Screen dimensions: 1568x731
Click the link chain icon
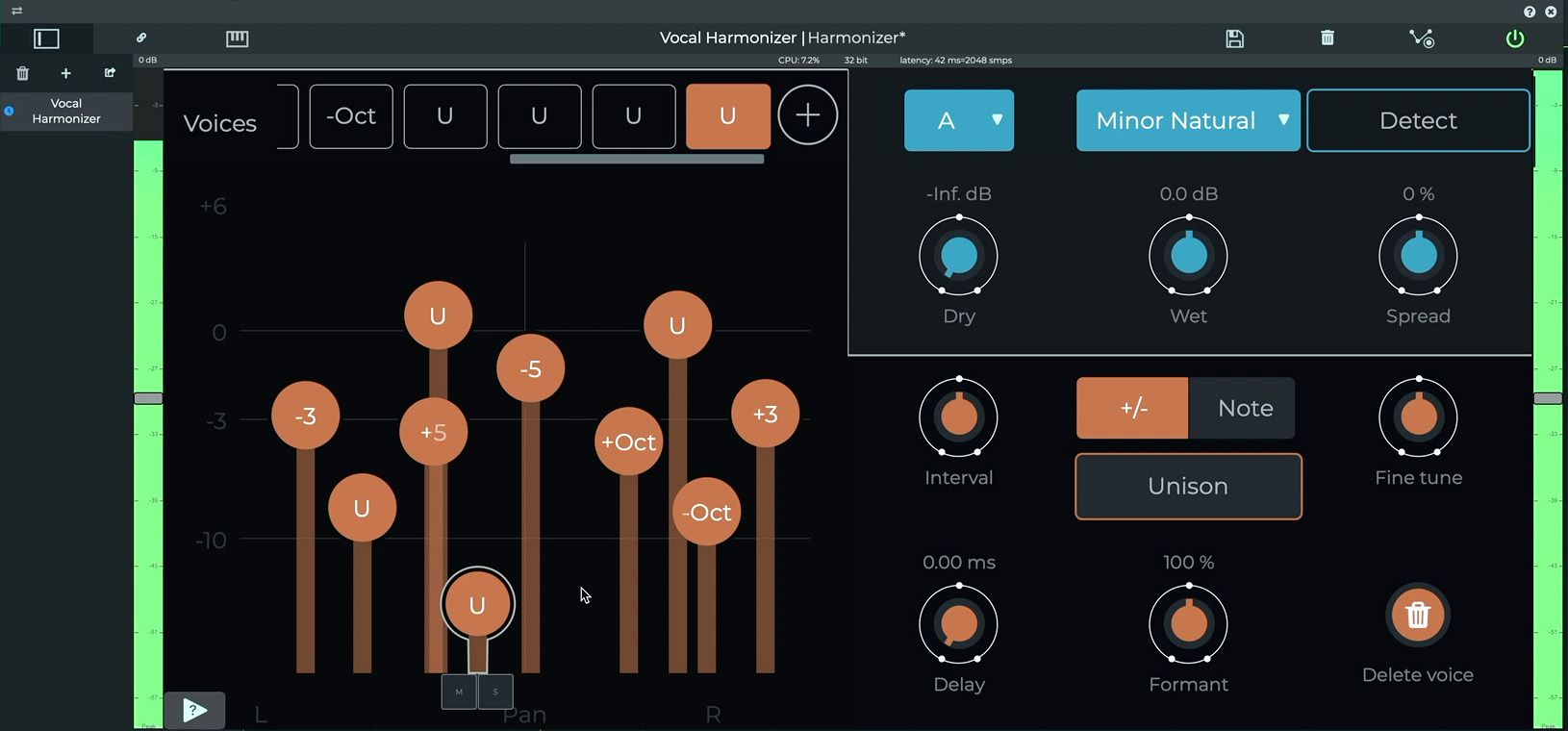pyautogui.click(x=141, y=38)
